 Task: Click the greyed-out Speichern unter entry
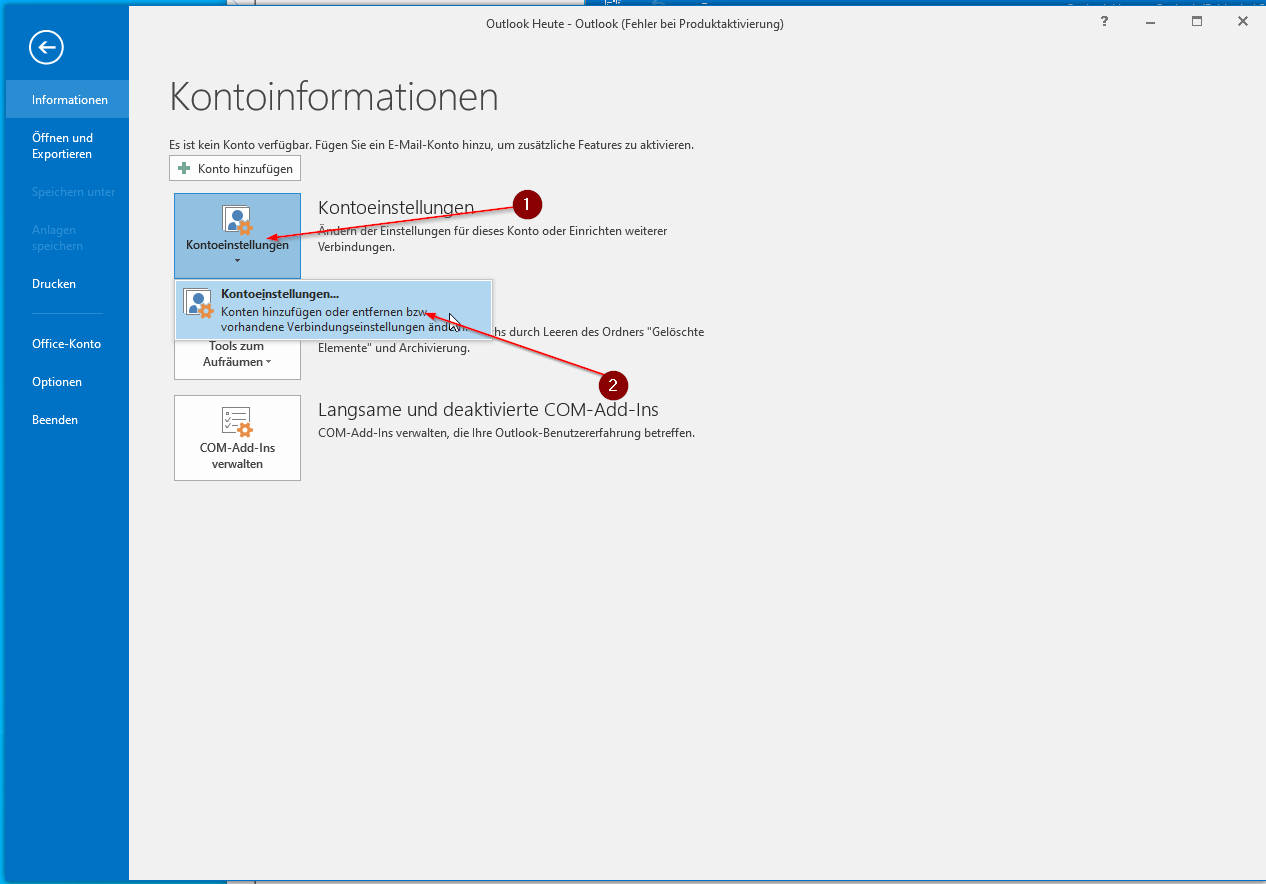73,192
